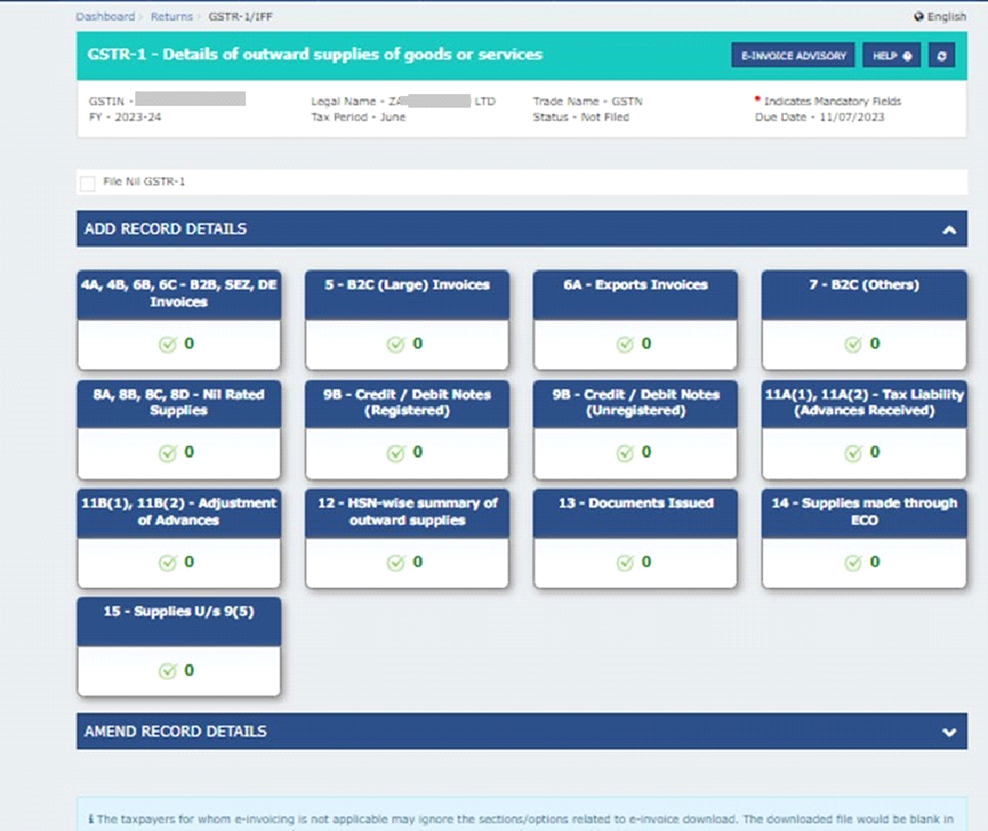Click green checkmark in Exports Invoices tile

(624, 344)
